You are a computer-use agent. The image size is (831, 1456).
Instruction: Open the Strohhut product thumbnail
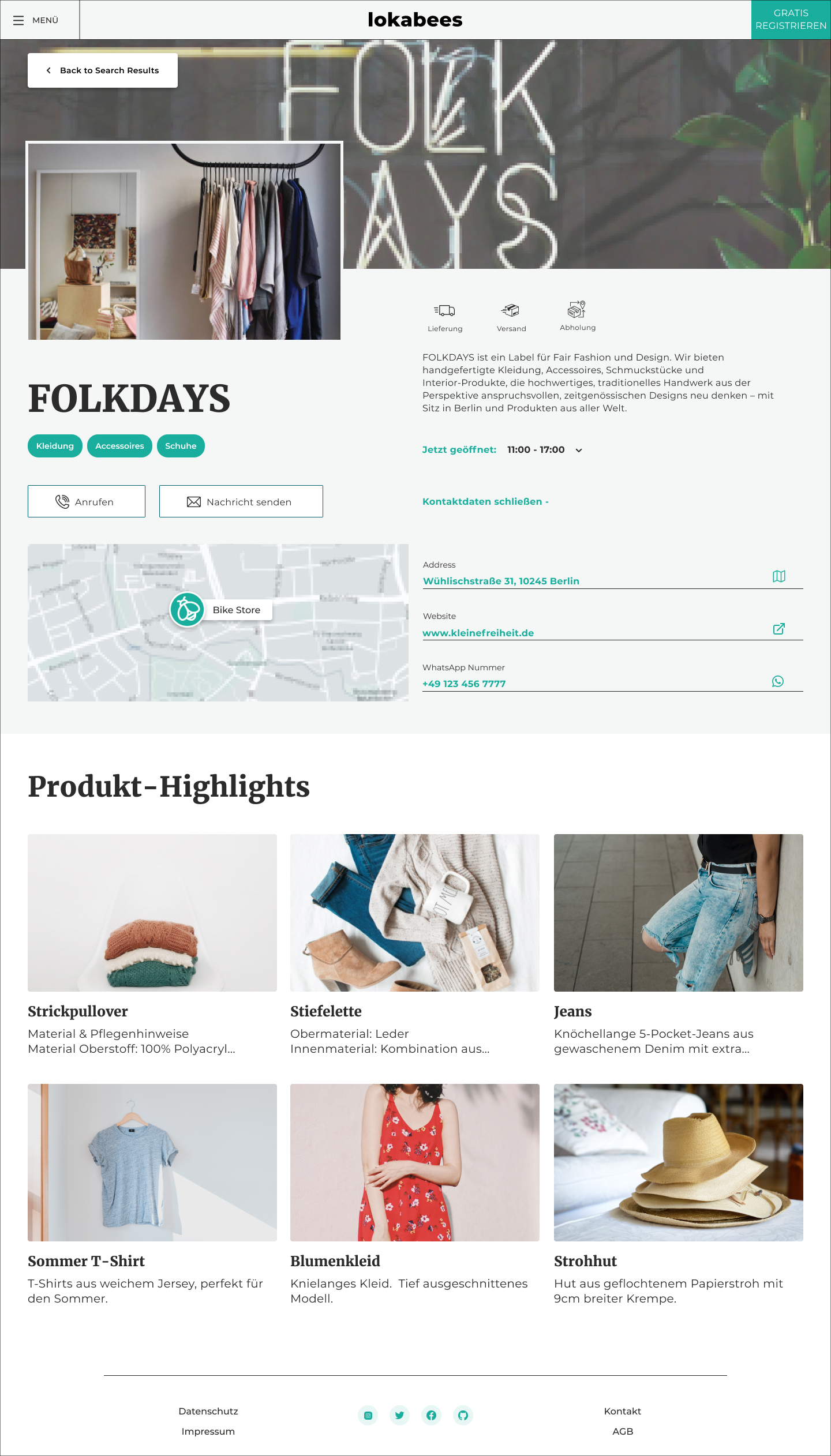679,1162
